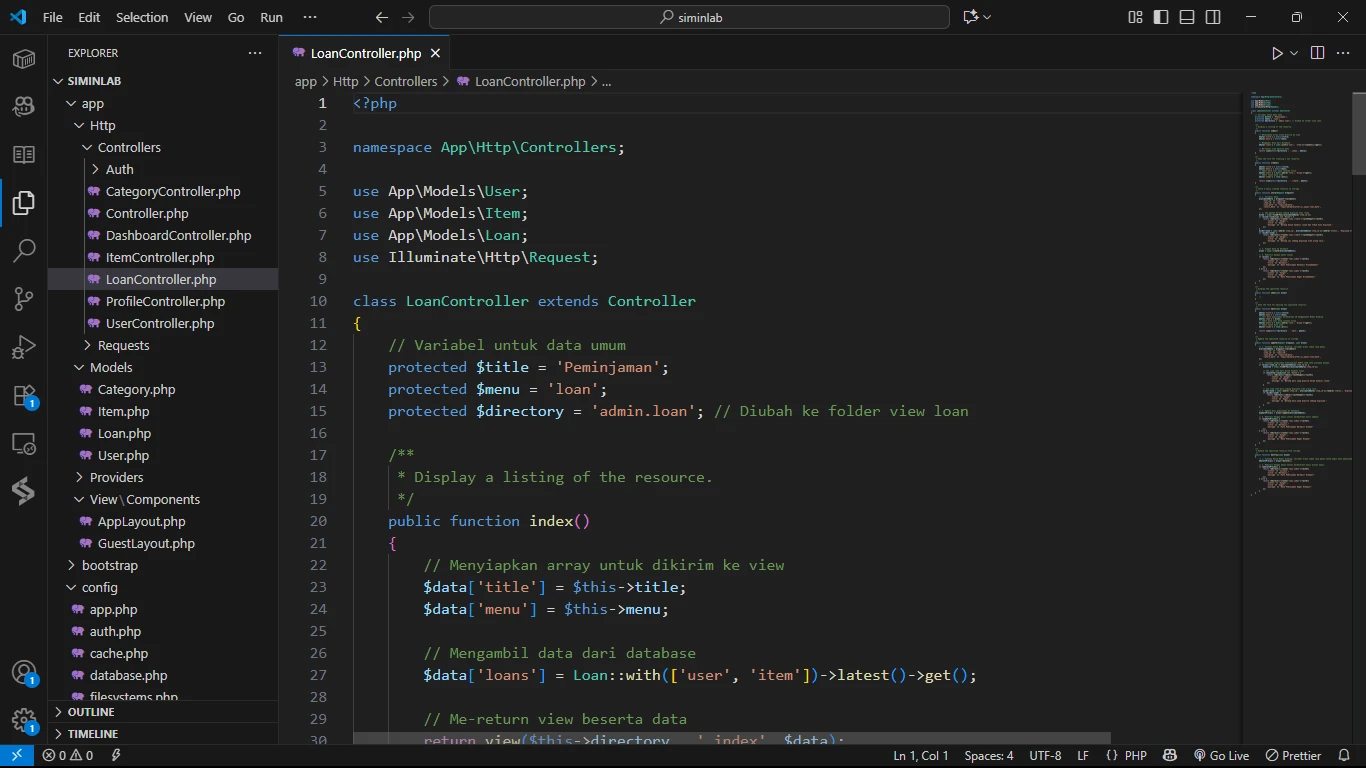Open the Run and Debug view
This screenshot has width=1366, height=768.
point(24,347)
